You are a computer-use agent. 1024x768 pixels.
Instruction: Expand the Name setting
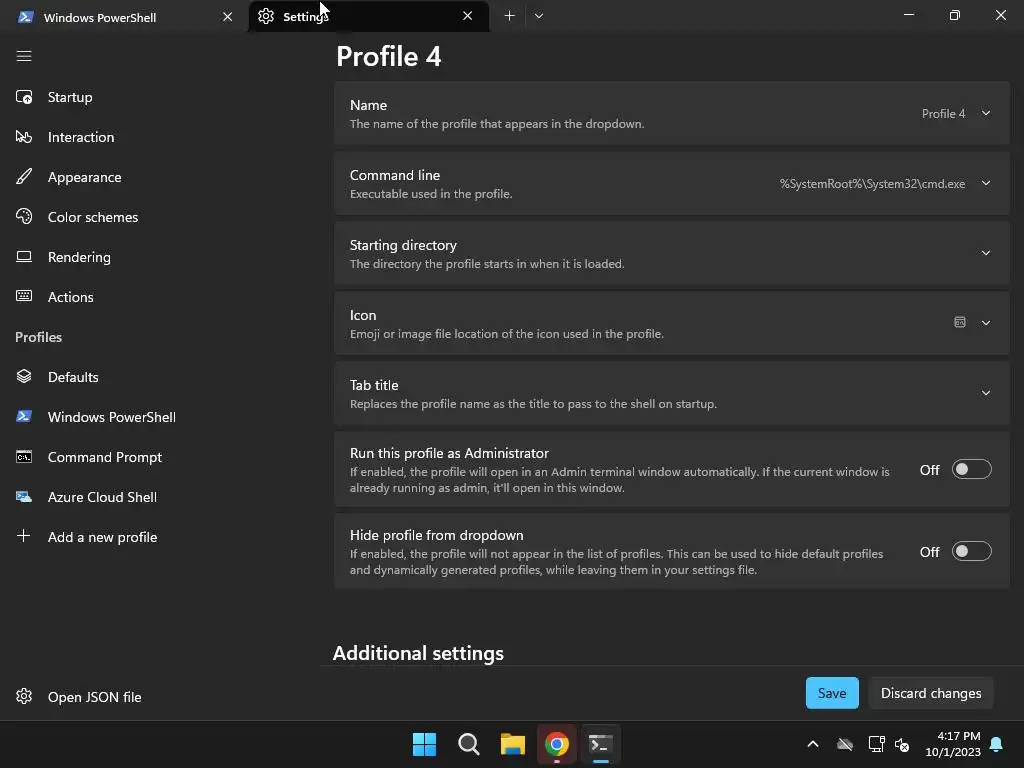tap(986, 114)
